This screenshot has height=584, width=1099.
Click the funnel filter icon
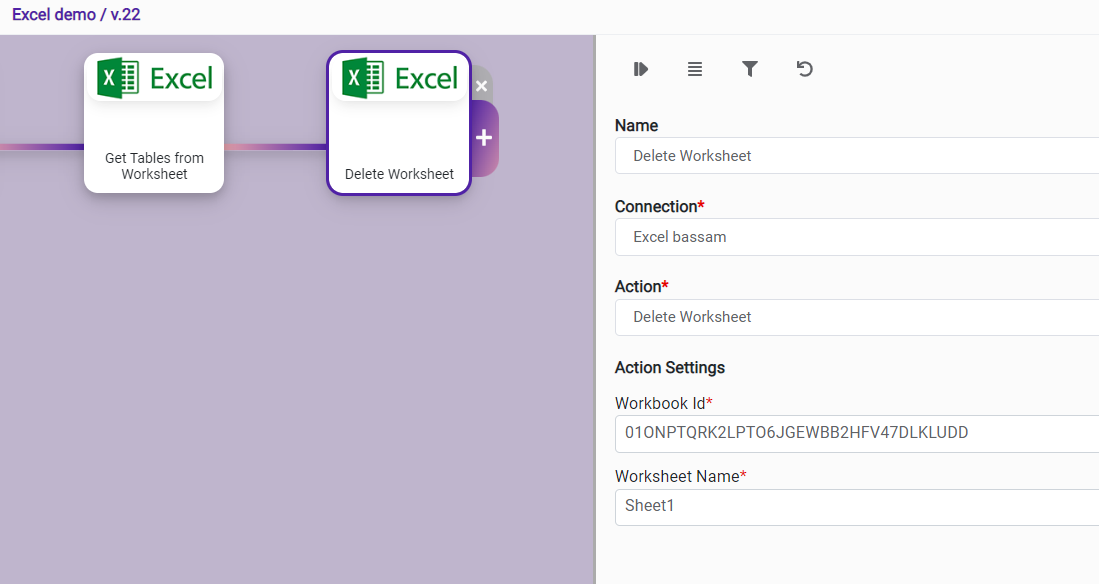[750, 69]
